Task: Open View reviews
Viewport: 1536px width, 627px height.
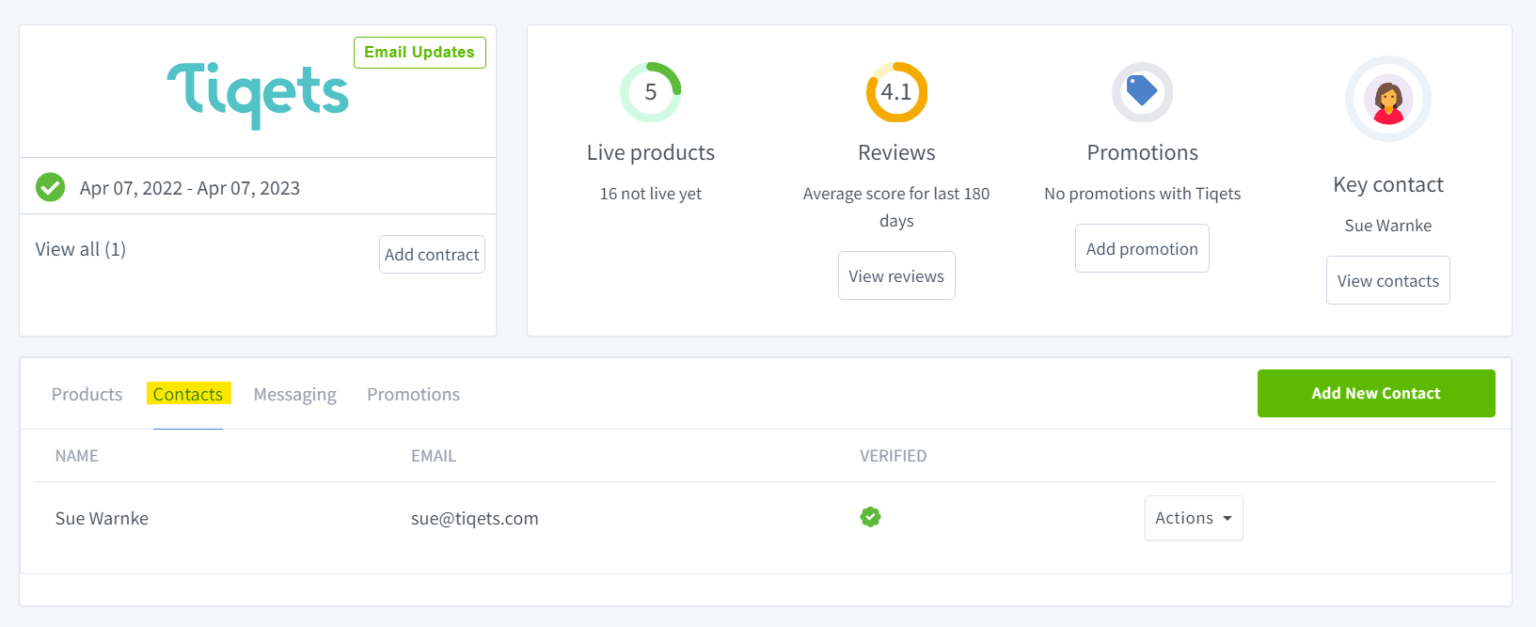Action: (x=896, y=276)
